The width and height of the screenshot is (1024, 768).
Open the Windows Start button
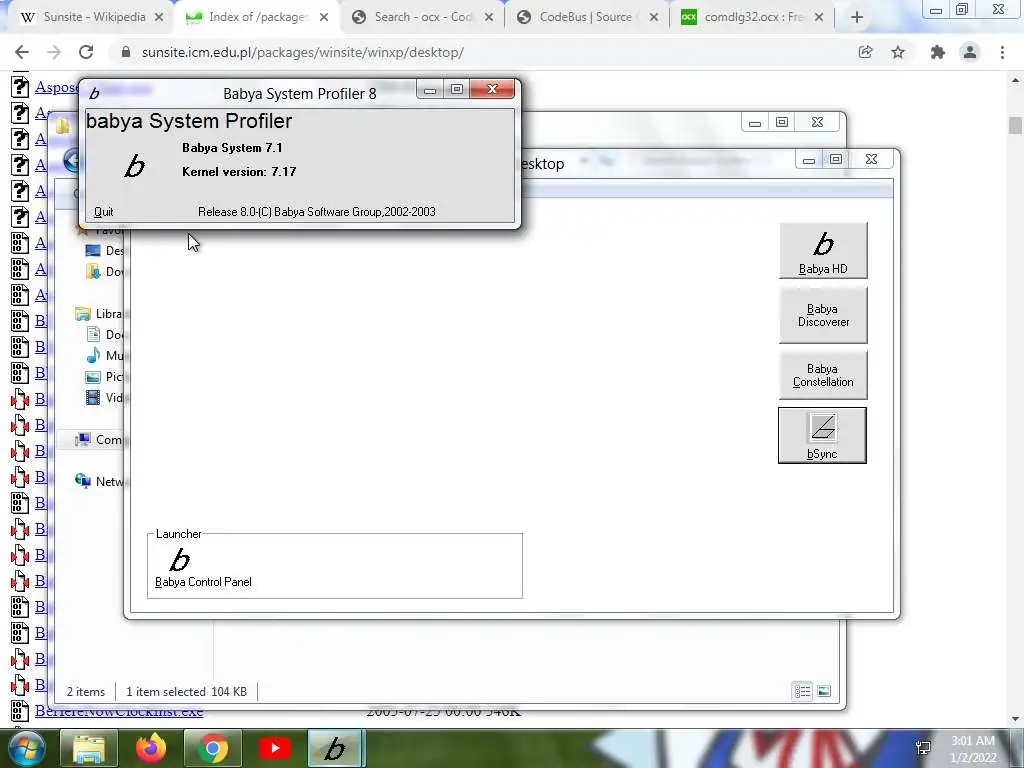(x=27, y=748)
